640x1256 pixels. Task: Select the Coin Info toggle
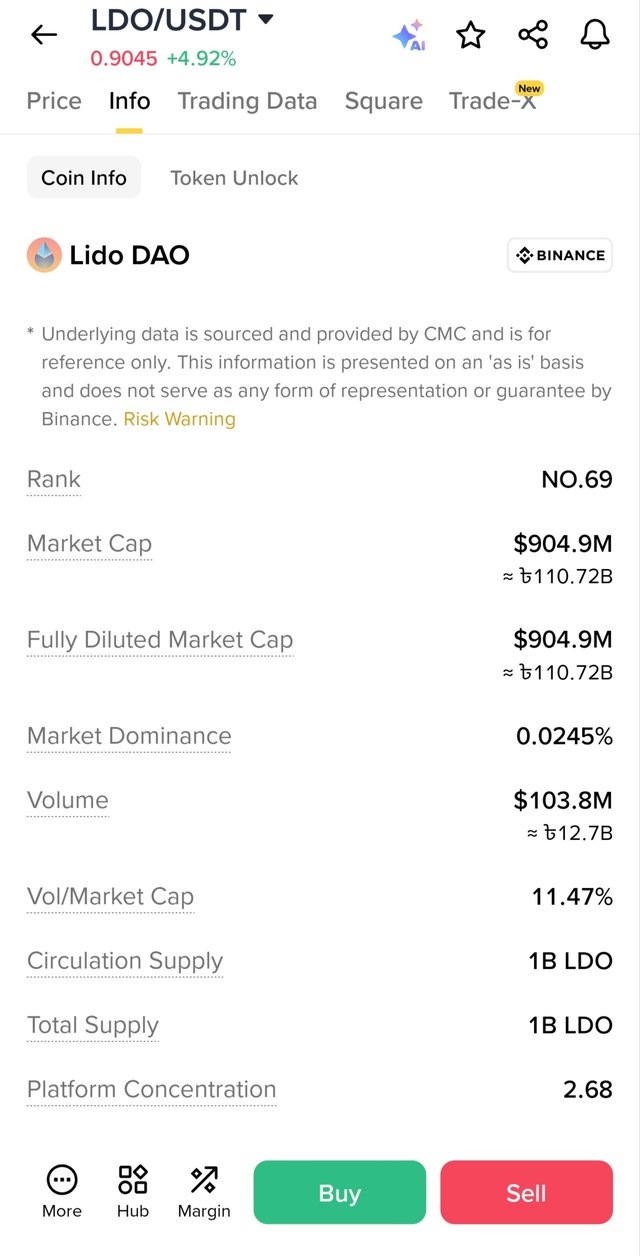pos(84,178)
